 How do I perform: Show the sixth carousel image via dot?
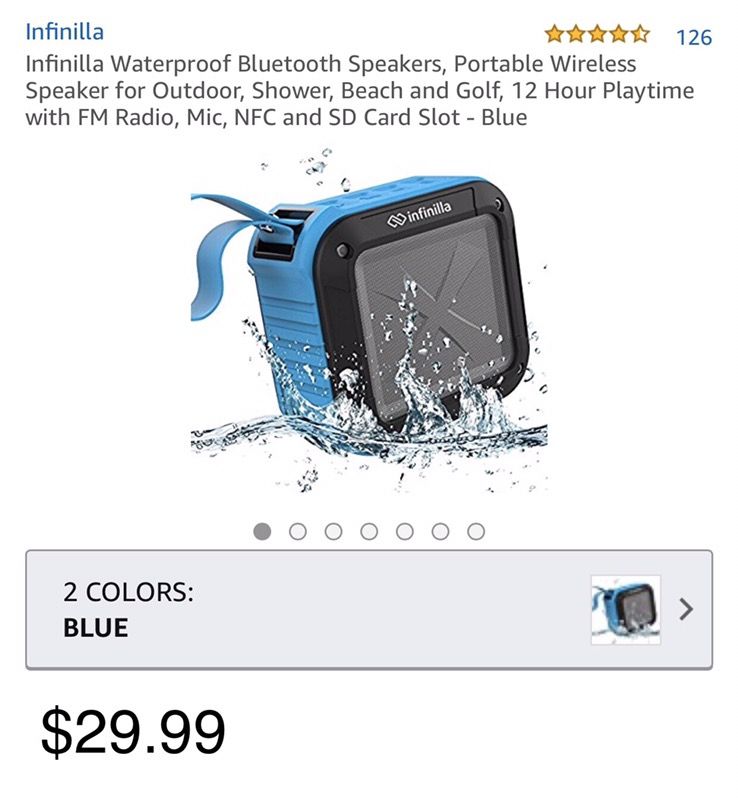(440, 532)
